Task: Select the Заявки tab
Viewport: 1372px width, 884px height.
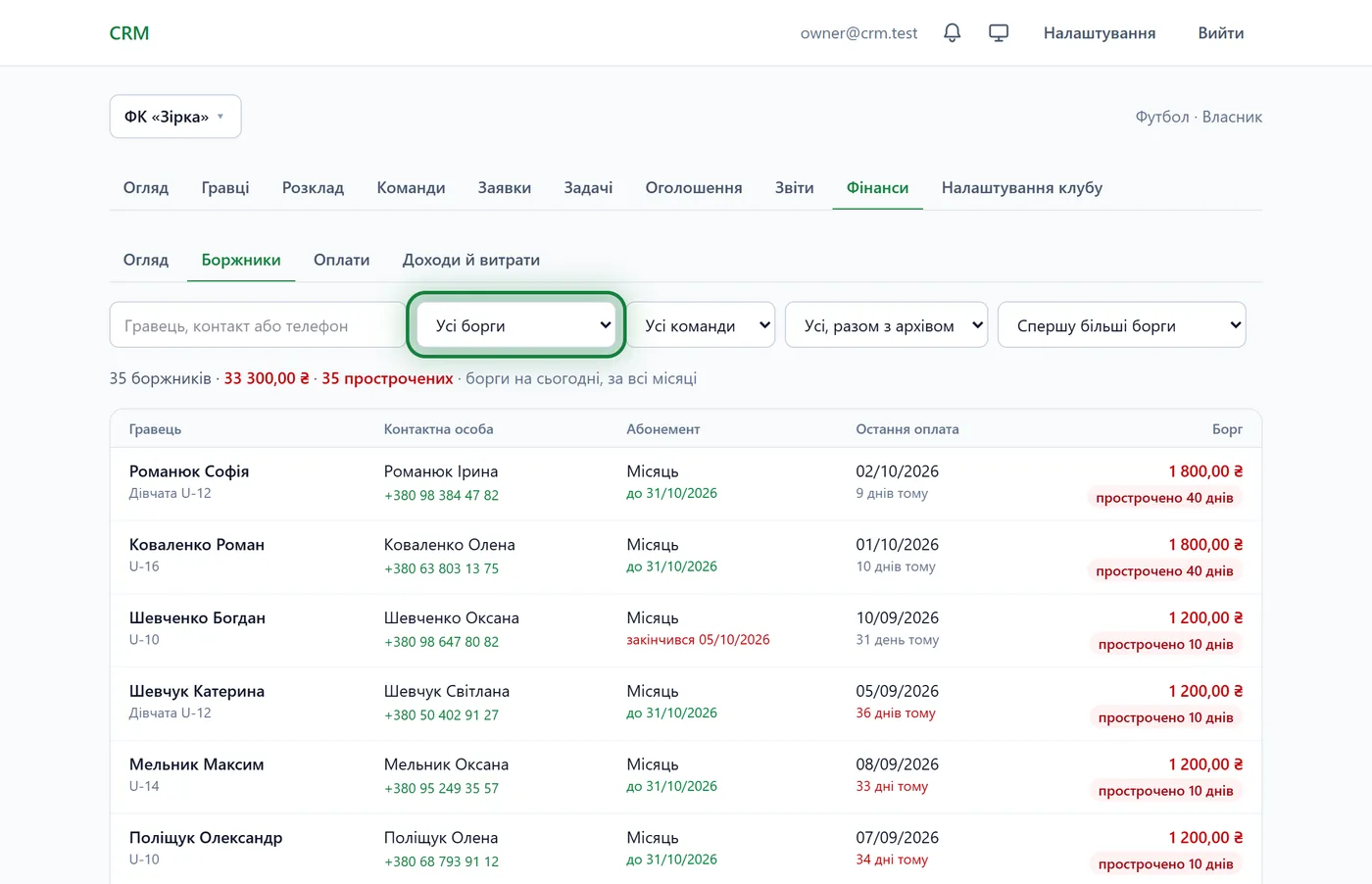Action: tap(505, 187)
